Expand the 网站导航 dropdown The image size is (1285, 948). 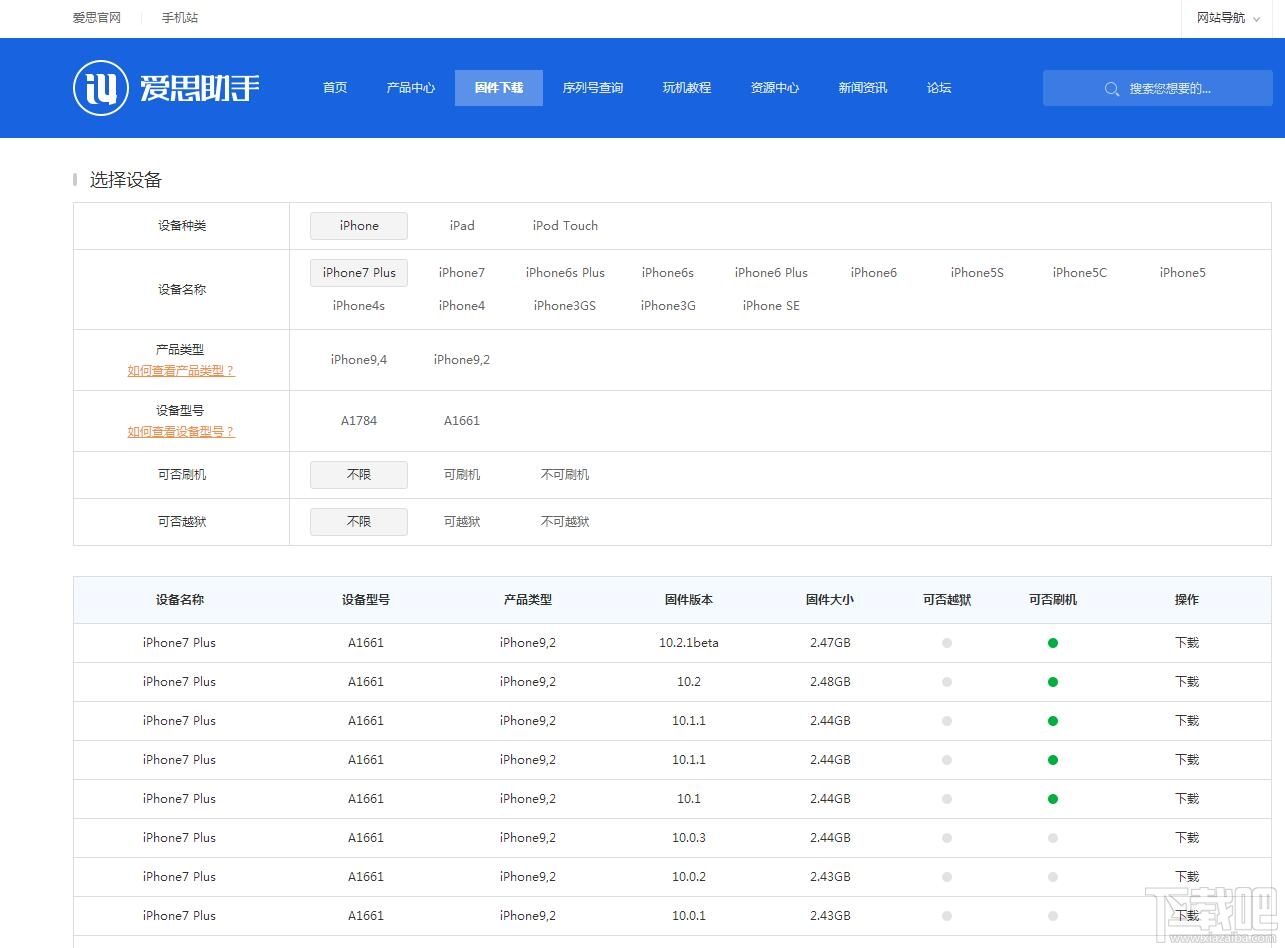1229,18
